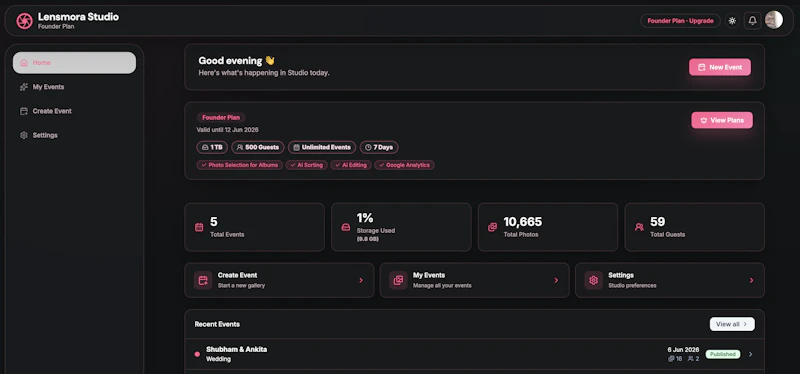Click the Total Guests people icon
Image resolution: width=800 pixels, height=374 pixels.
click(x=639, y=227)
